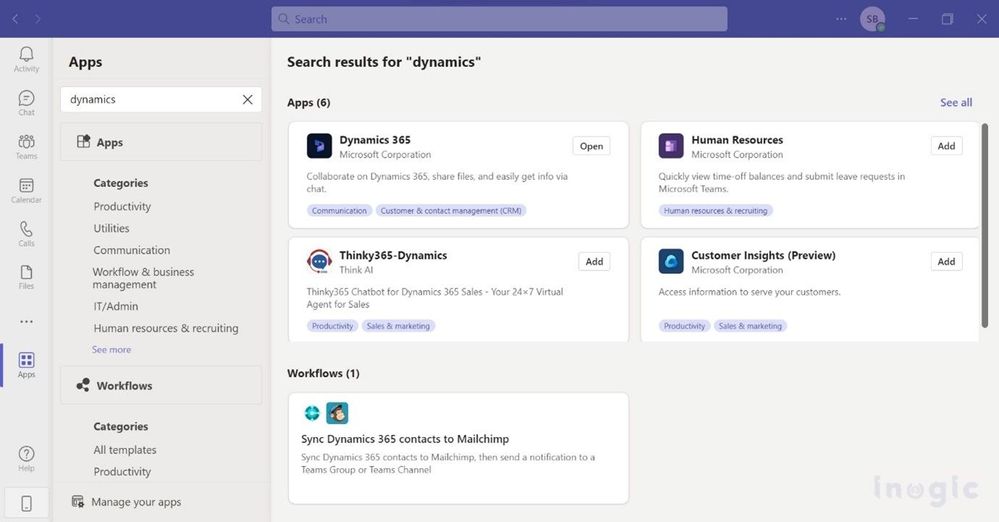Go back with the back arrow

(15, 19)
